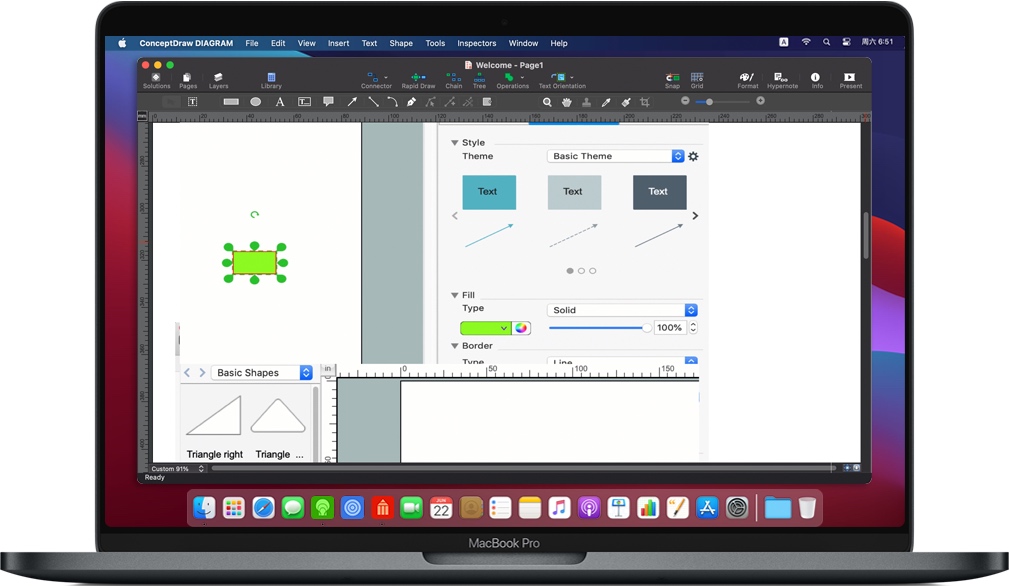Image resolution: width=1009 pixels, height=586 pixels.
Task: Activate the Chain connection mode
Action: pos(453,78)
